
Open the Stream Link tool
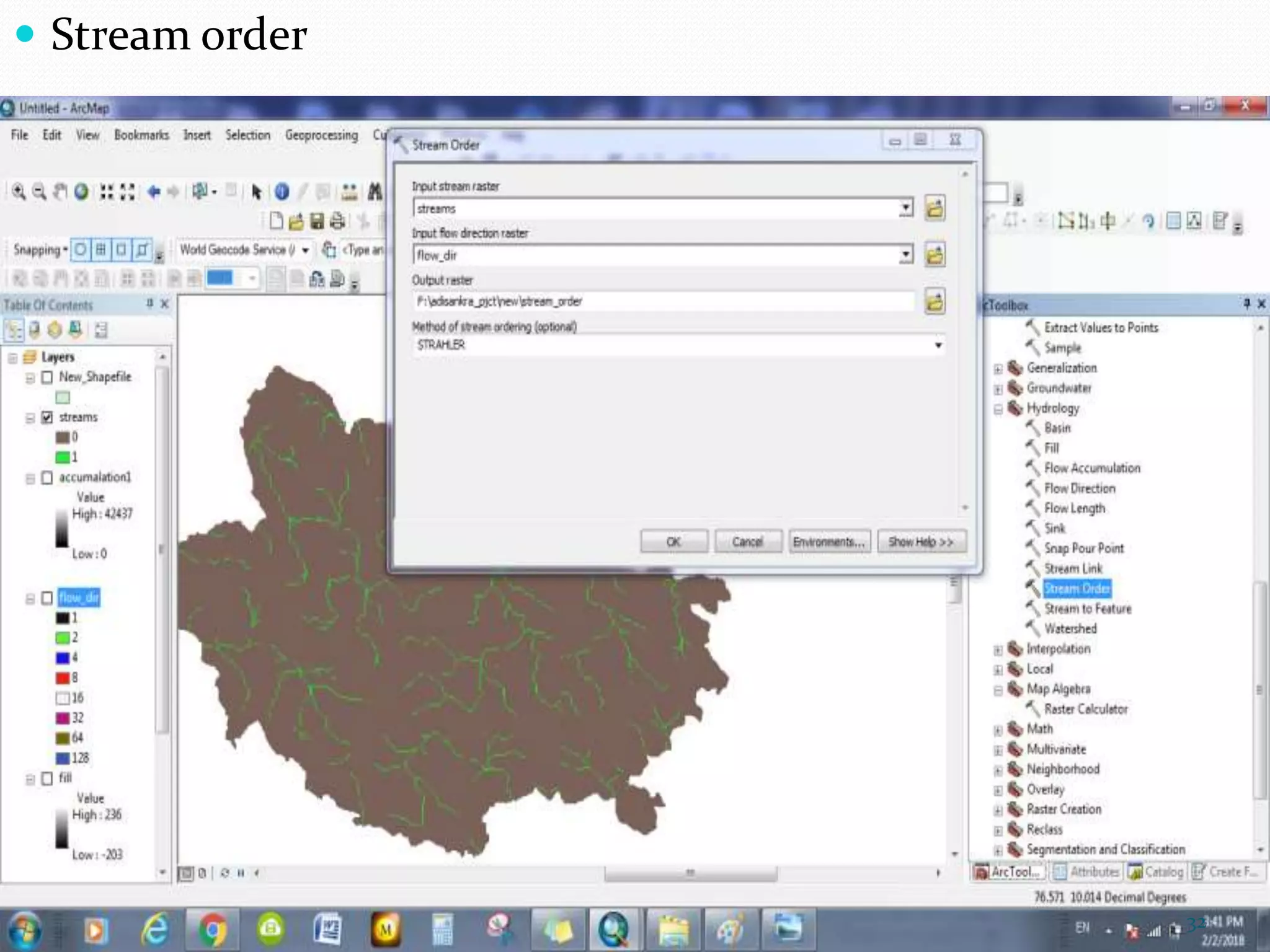pos(1073,568)
